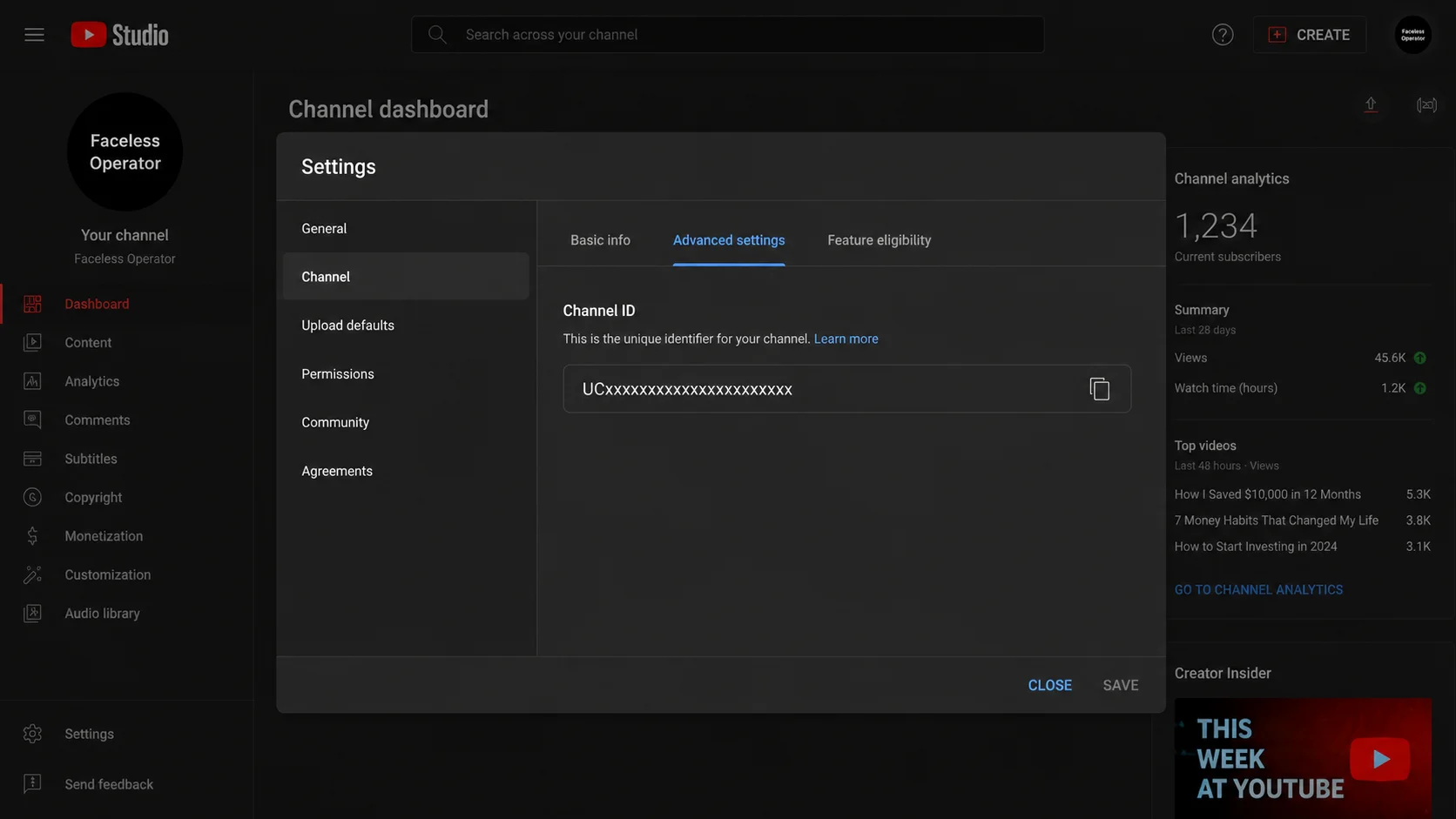This screenshot has height=819, width=1456.
Task: Switch to Advanced settings tab
Action: [x=729, y=240]
